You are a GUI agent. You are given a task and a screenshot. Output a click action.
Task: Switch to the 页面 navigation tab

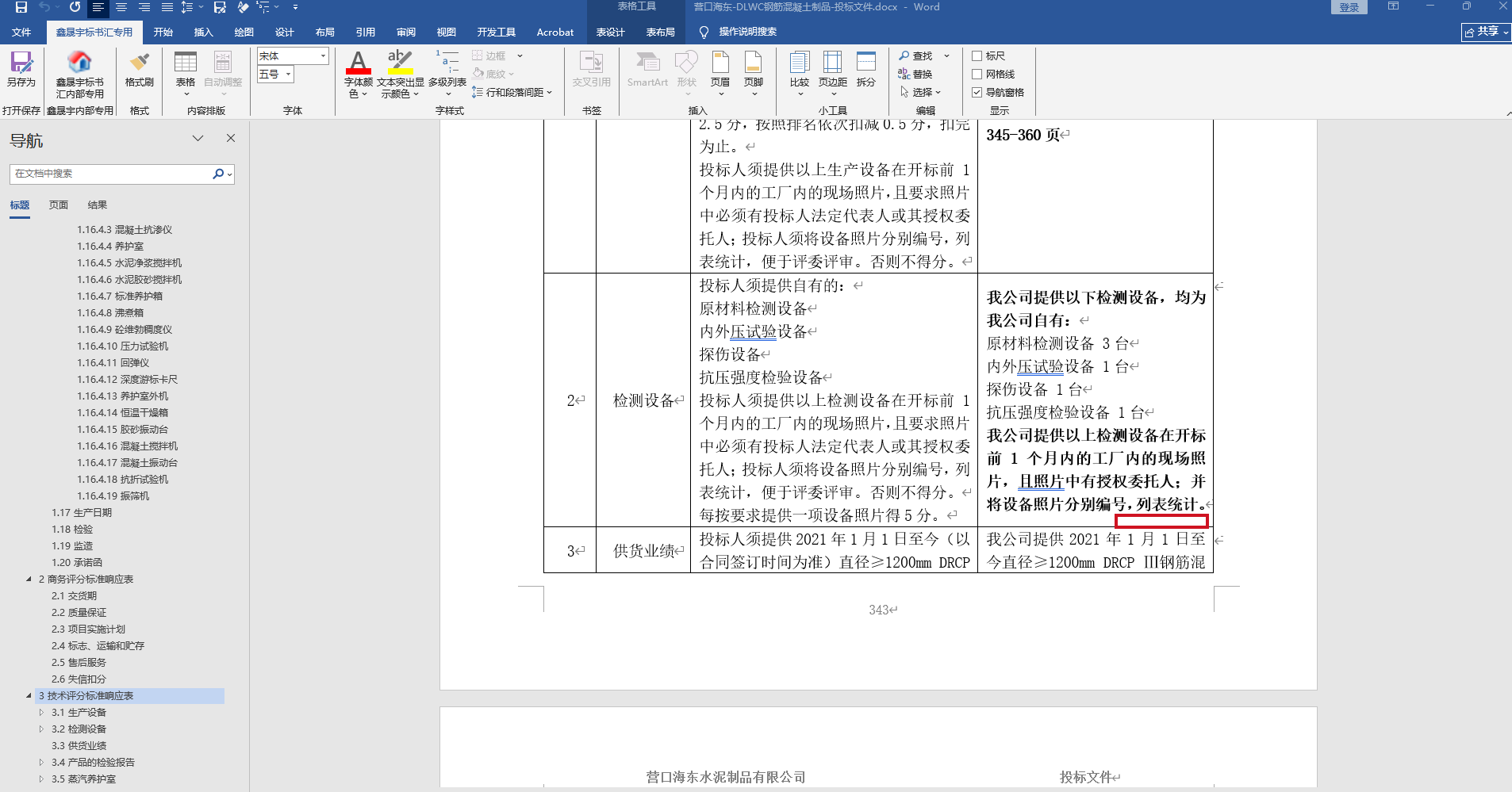coord(59,205)
